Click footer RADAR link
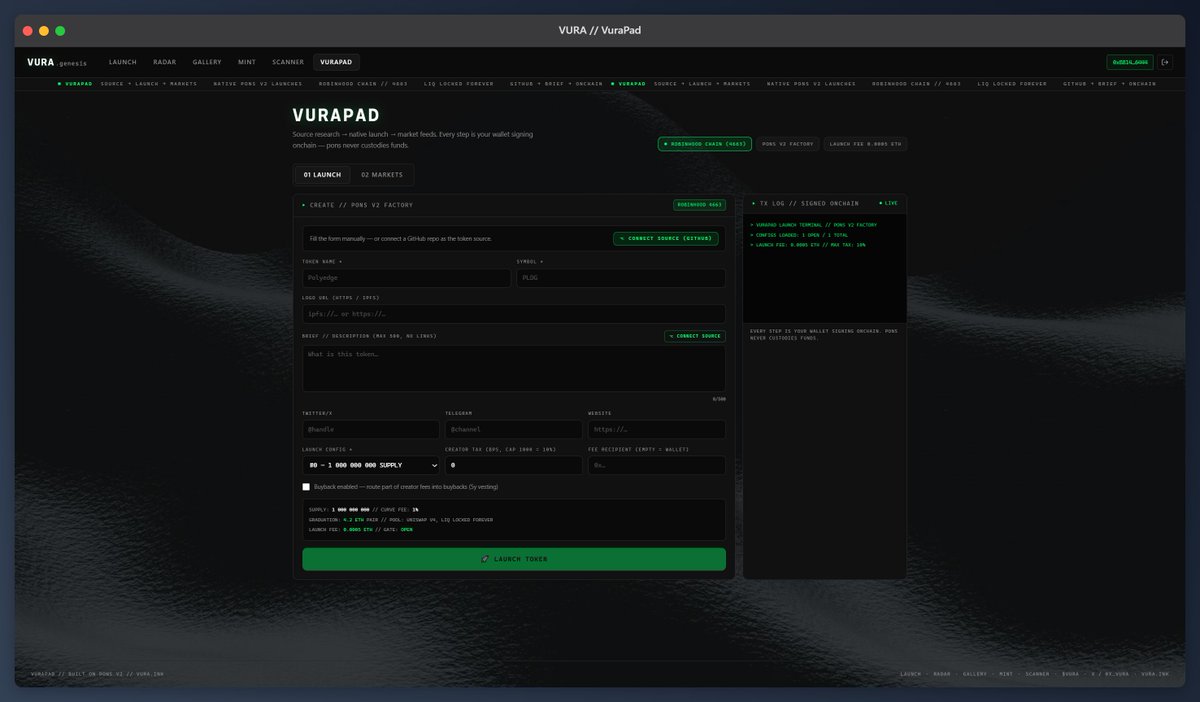Screen dimensions: 1200x702 tap(942, 674)
